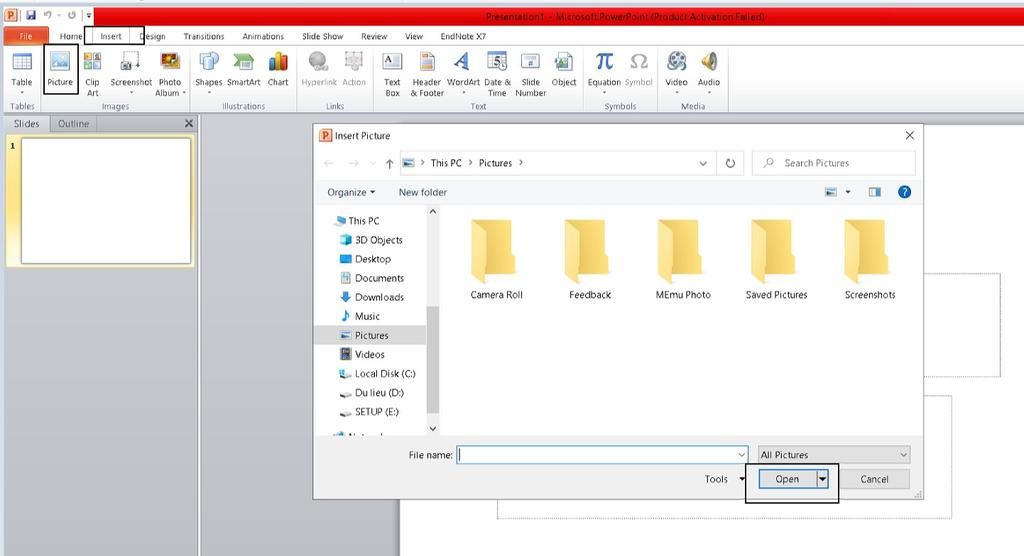Go up one folder level in dialog

389,163
